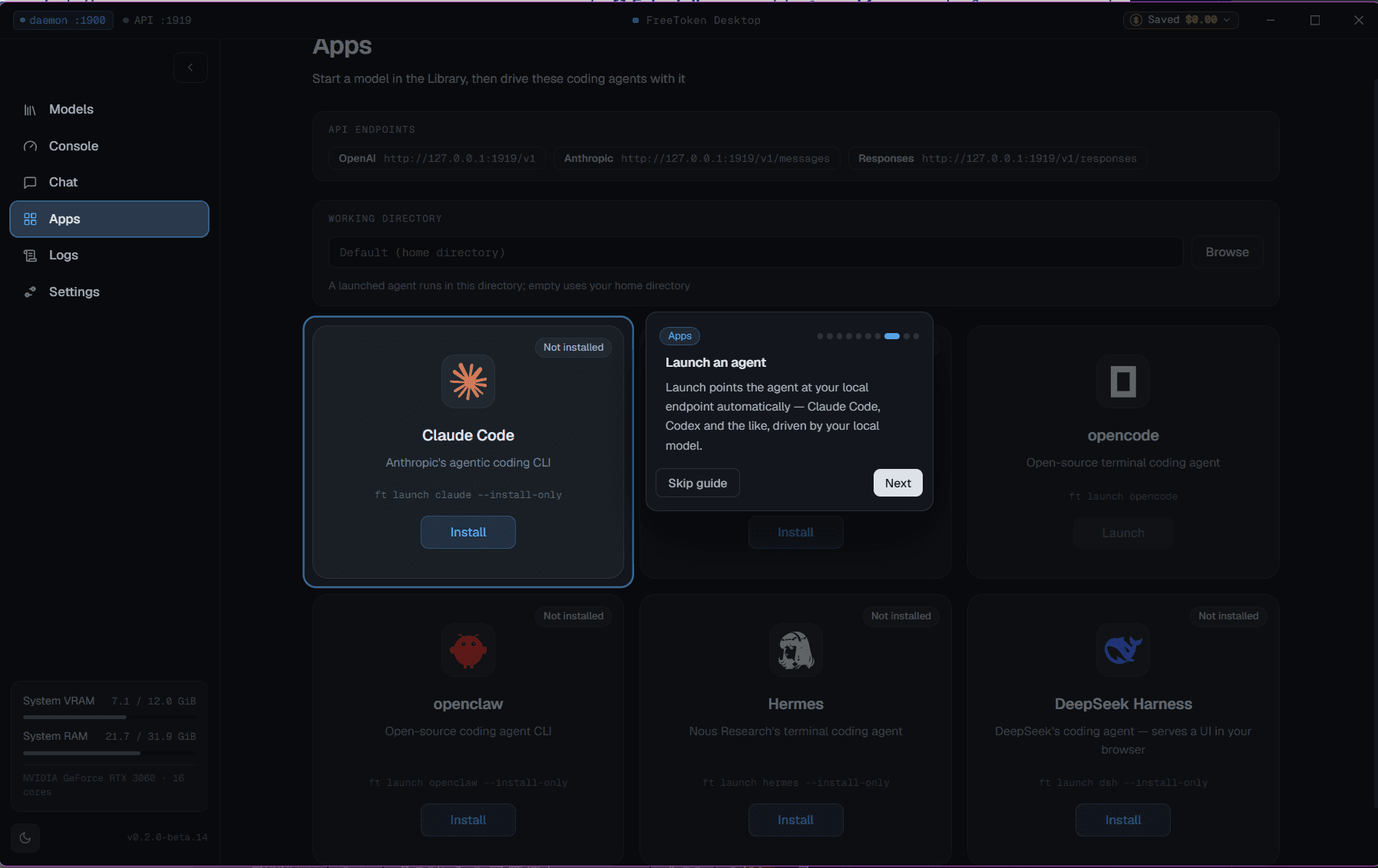Viewport: 1378px width, 868px height.
Task: Install the openclaw agent
Action: 468,820
